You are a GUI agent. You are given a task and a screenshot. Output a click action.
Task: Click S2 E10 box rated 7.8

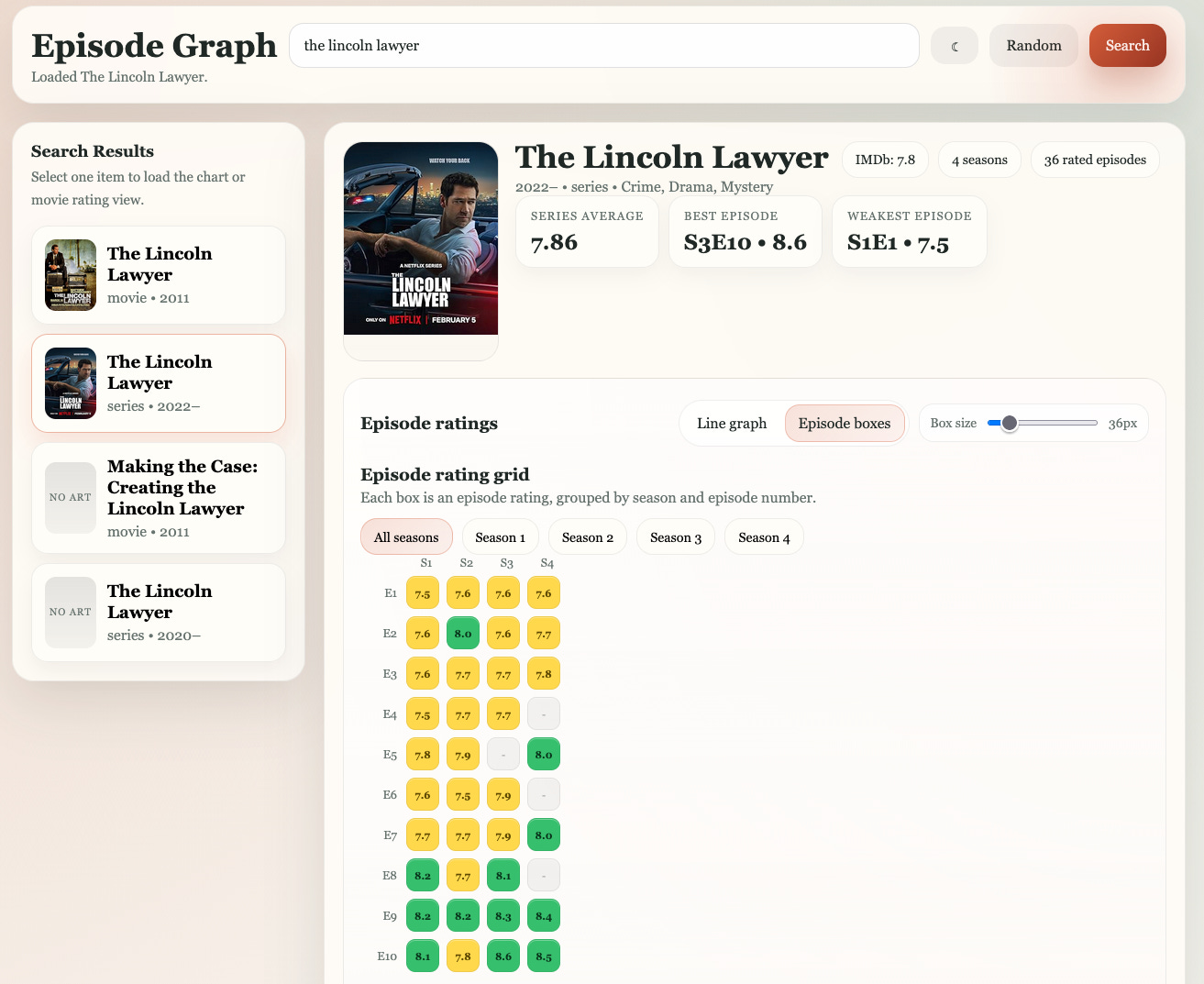coord(463,956)
